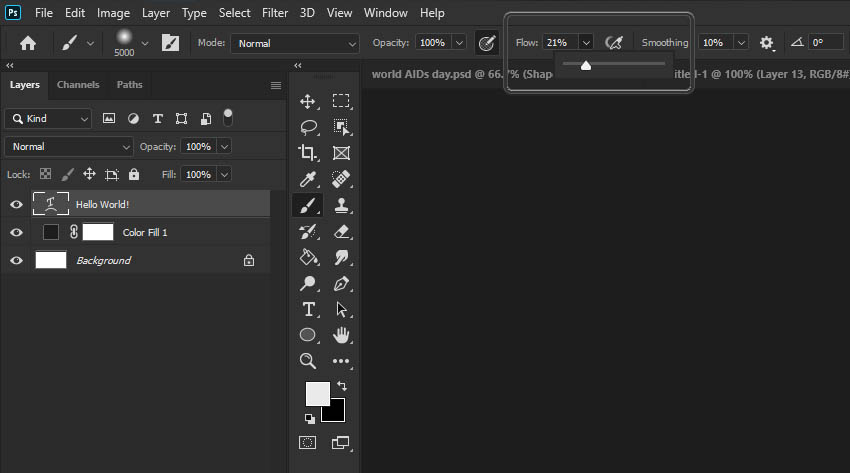Expand the brush Opacity slider arrow
Image resolution: width=850 pixels, height=473 pixels.
tap(459, 43)
